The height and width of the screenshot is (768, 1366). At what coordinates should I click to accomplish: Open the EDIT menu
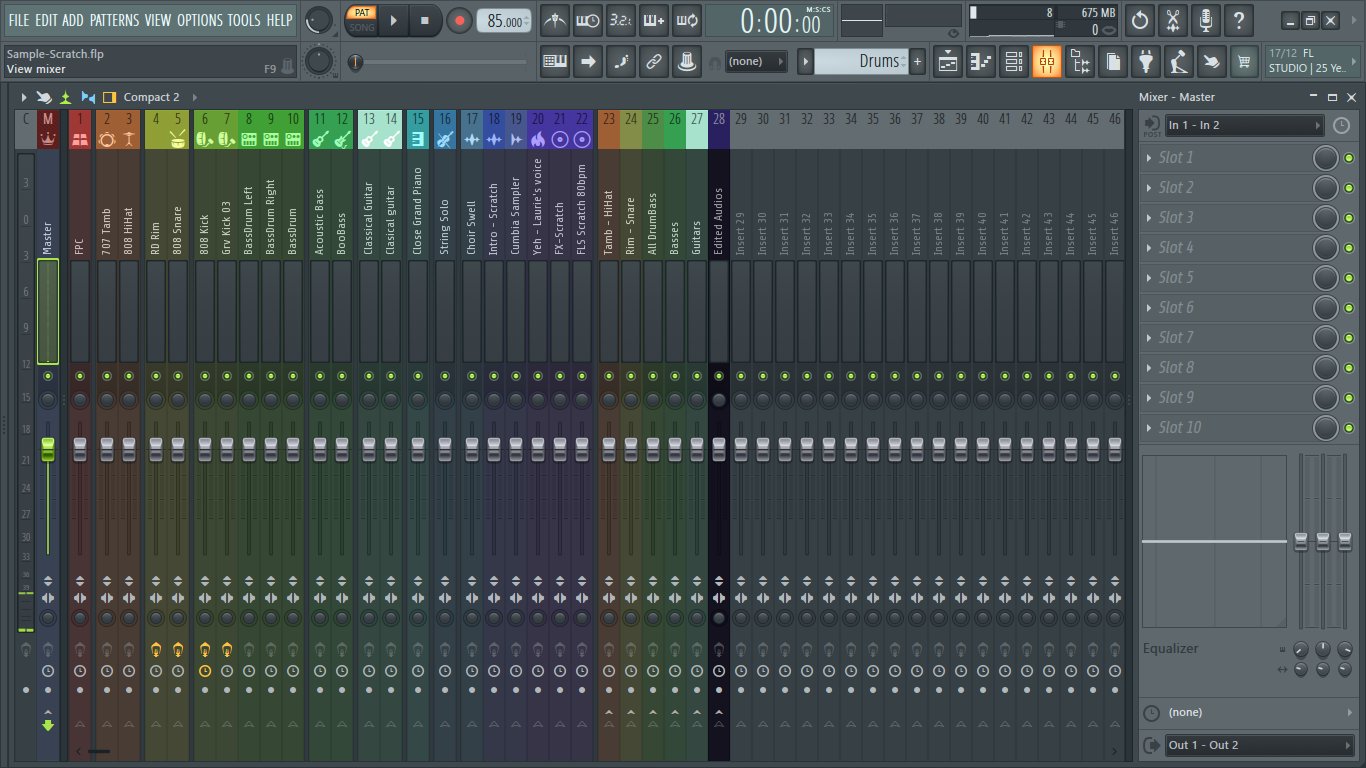point(46,20)
